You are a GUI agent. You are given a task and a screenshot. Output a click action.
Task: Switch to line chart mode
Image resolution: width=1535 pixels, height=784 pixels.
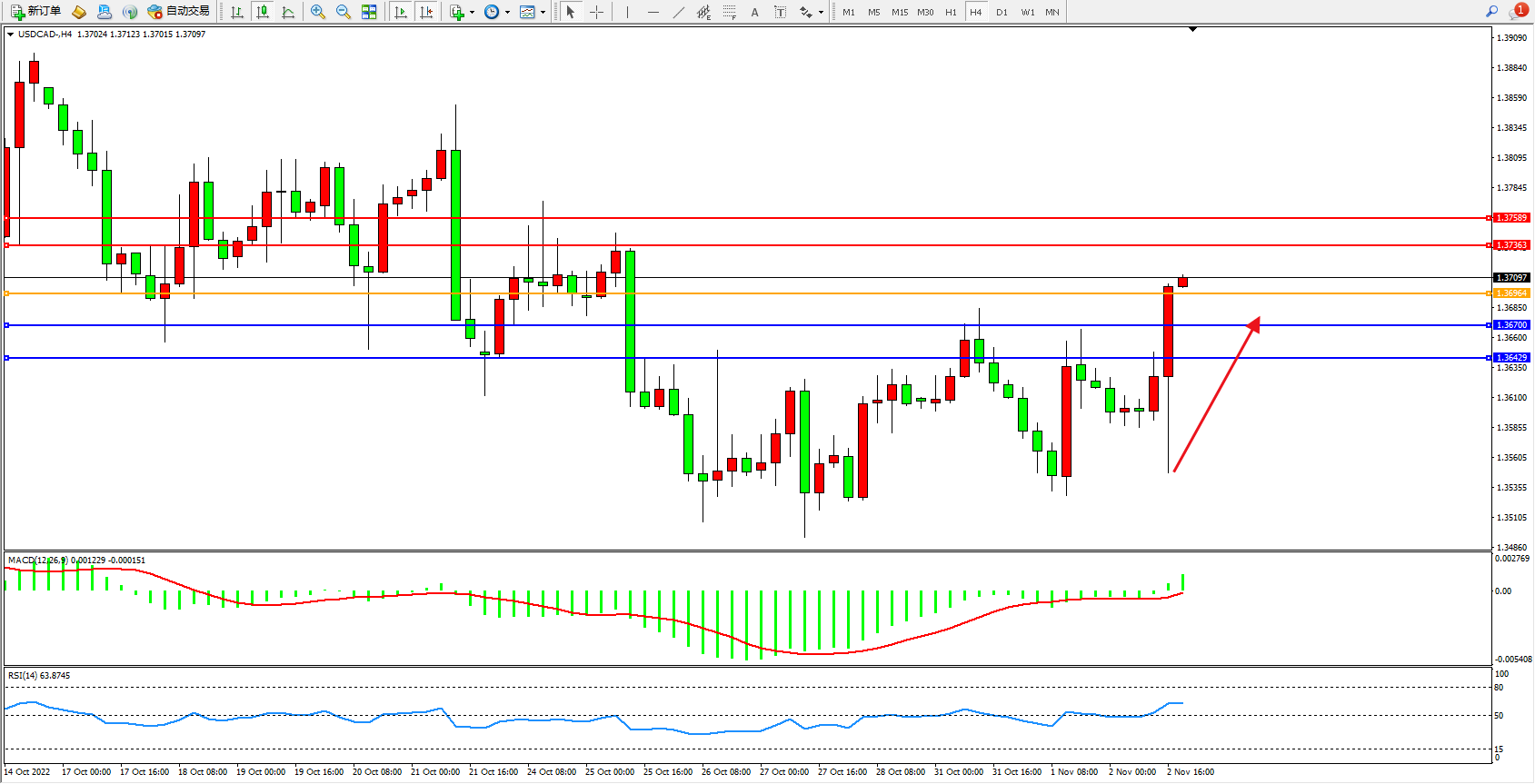coord(288,12)
